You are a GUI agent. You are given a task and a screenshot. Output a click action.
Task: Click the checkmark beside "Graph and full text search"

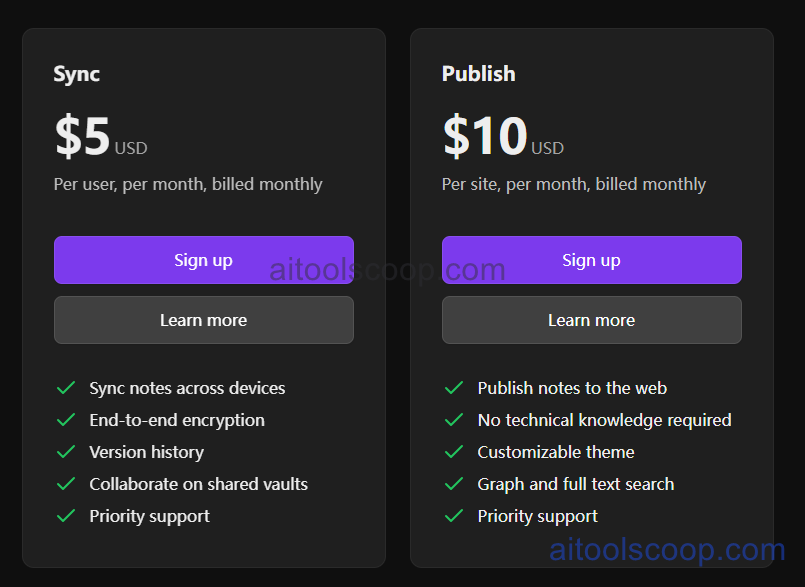click(454, 484)
